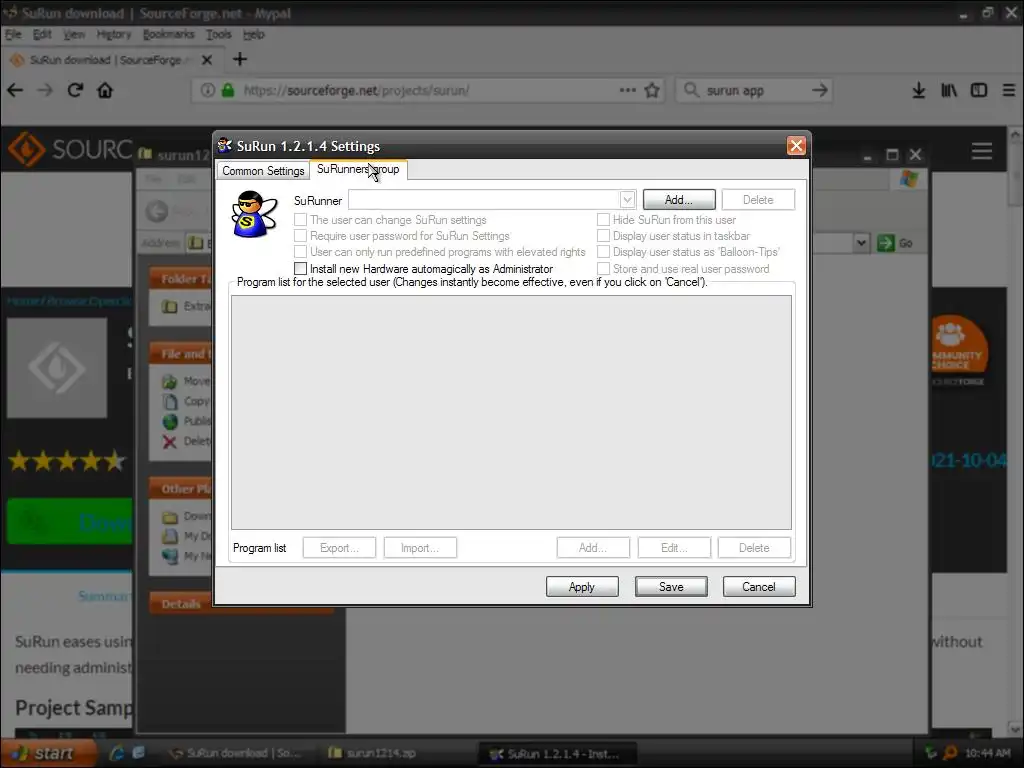The image size is (1024, 768).
Task: Open the browser hamburger menu
Action: click(1009, 90)
